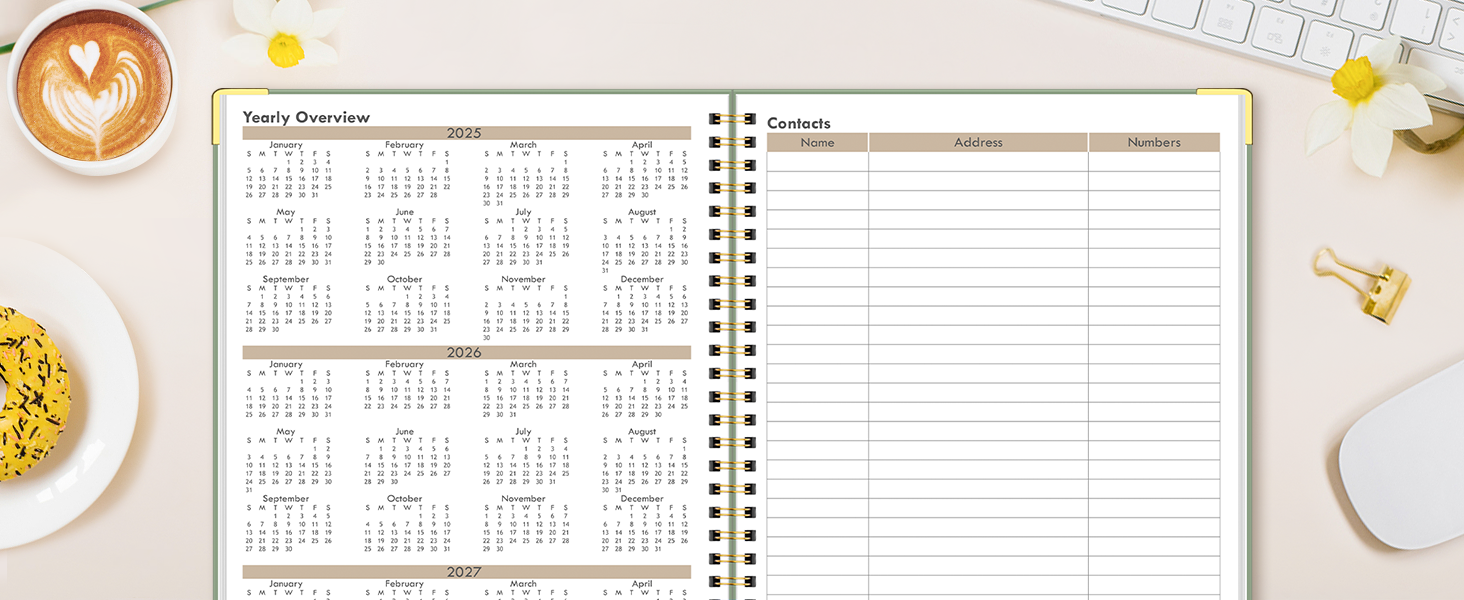The height and width of the screenshot is (600, 1464).
Task: Choose the December label under 2026
Action: pos(642,499)
